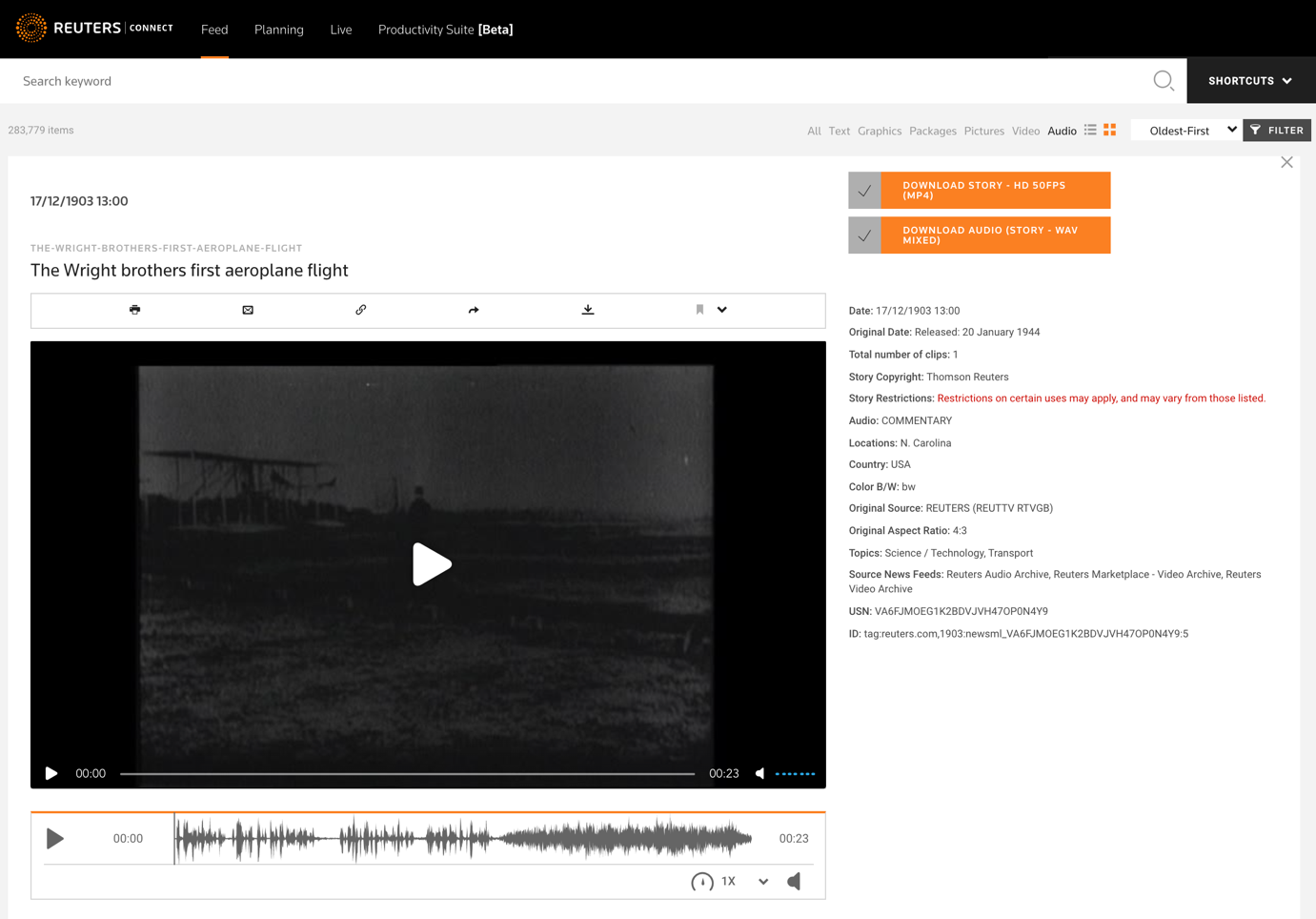Click the forward/share arrow icon

[474, 310]
